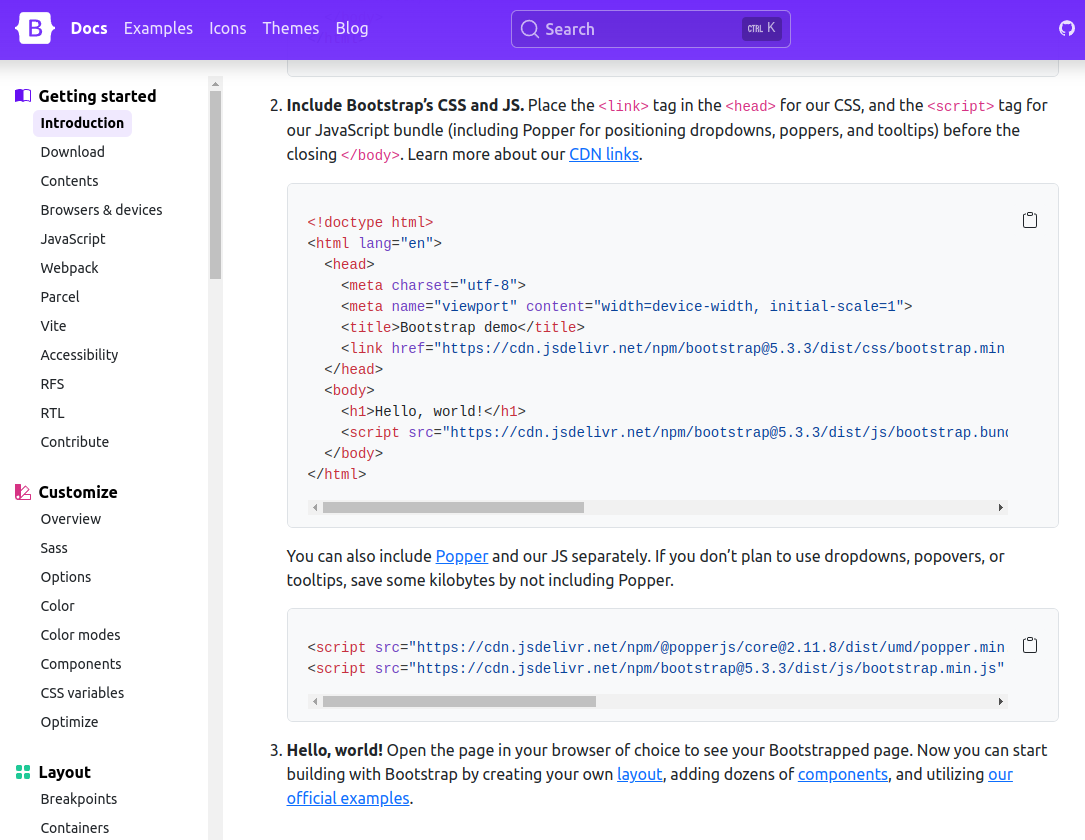Click the HTML code block horizontal scrollbar thumb

453,508
